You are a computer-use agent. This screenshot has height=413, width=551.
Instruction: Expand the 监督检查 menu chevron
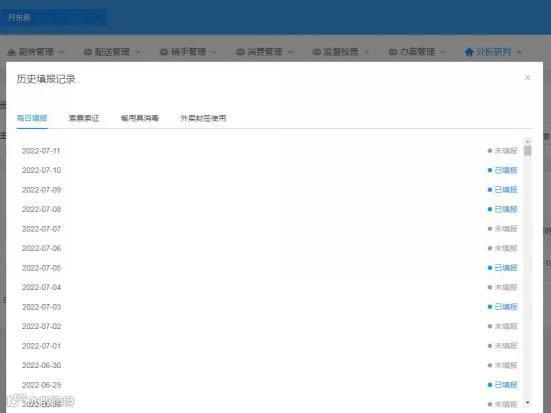pyautogui.click(x=367, y=52)
